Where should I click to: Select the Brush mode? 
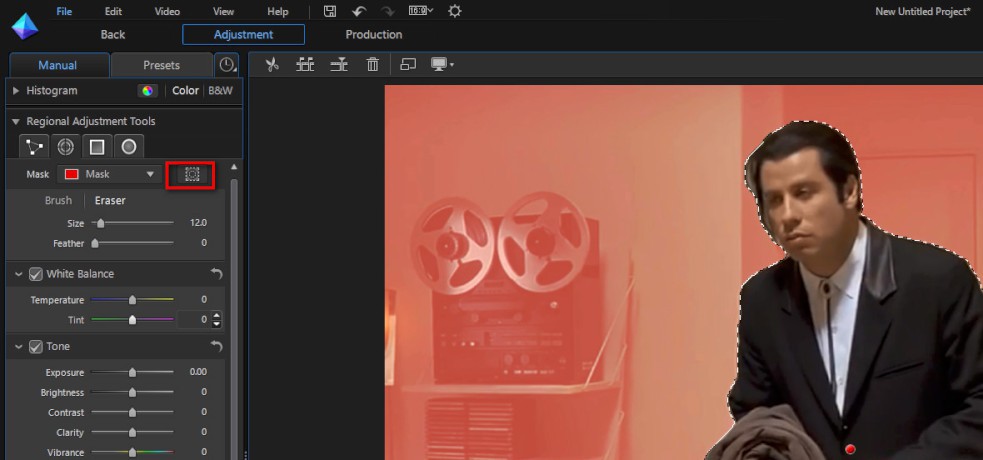58,201
